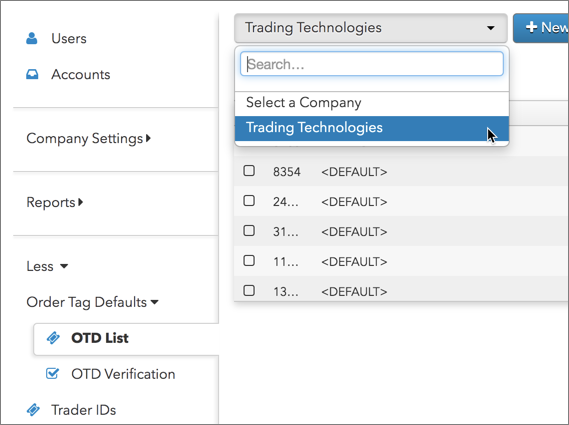Screen dimensions: 569x425
Task: Click the Trader IDs tag icon
Action: tap(33, 410)
